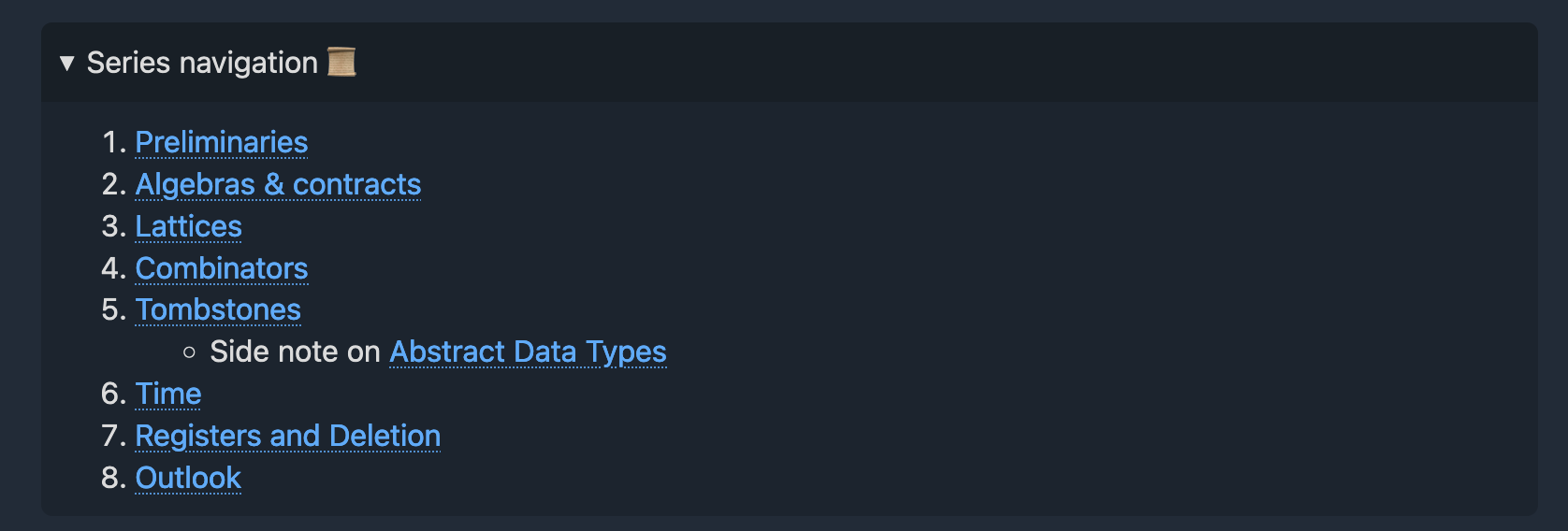The height and width of the screenshot is (531, 1568).
Task: Navigate to the Combinators part
Action: (x=222, y=268)
